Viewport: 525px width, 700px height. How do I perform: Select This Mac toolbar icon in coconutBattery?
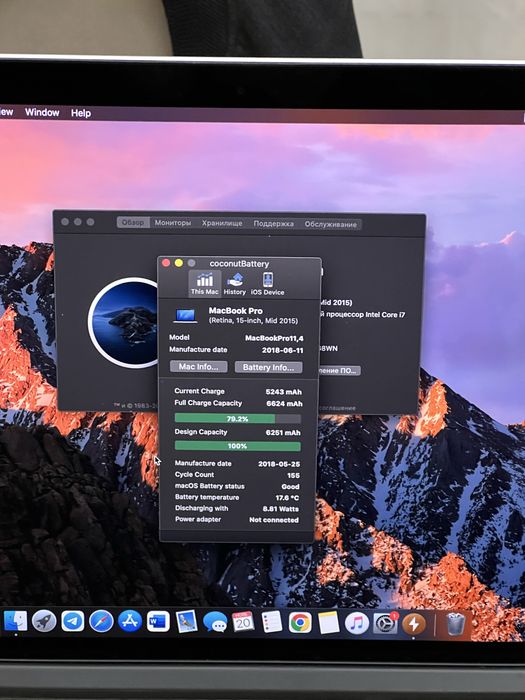click(x=204, y=284)
